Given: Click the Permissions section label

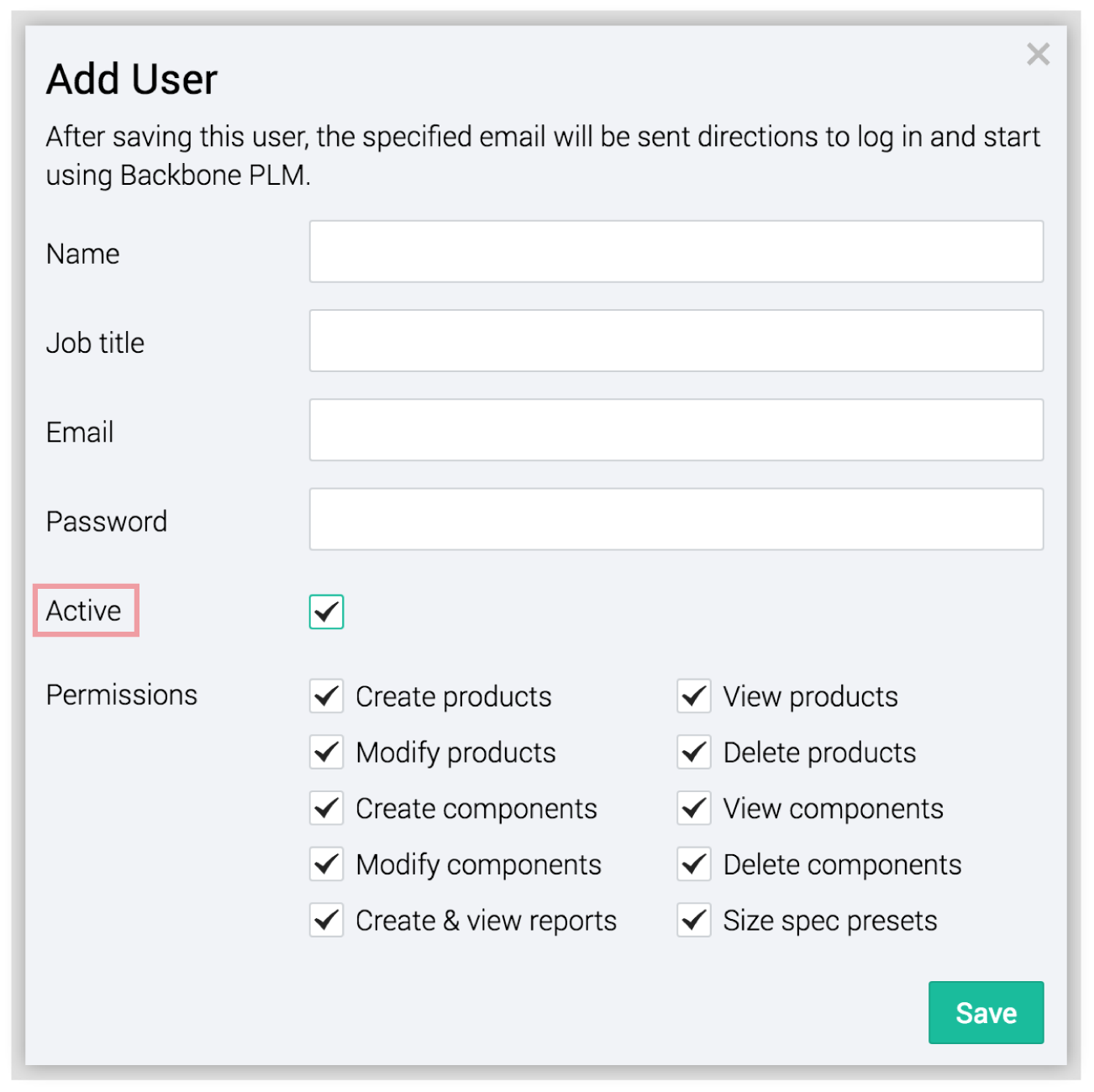Looking at the screenshot, I should coord(122,695).
